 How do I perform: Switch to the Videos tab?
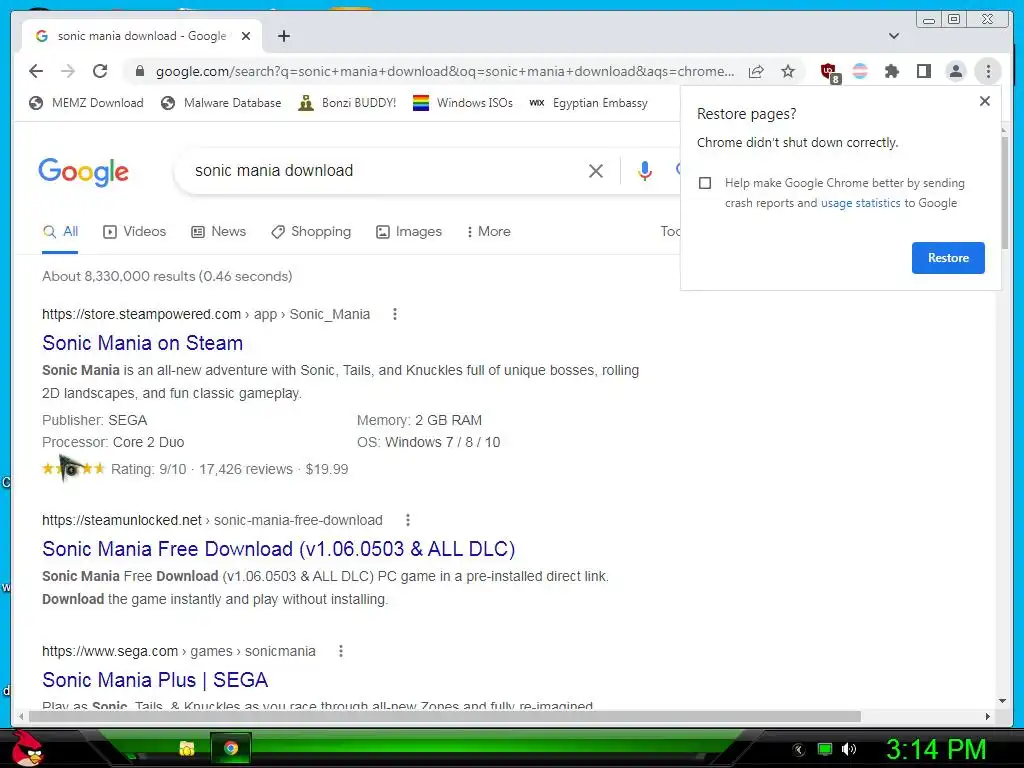point(135,232)
